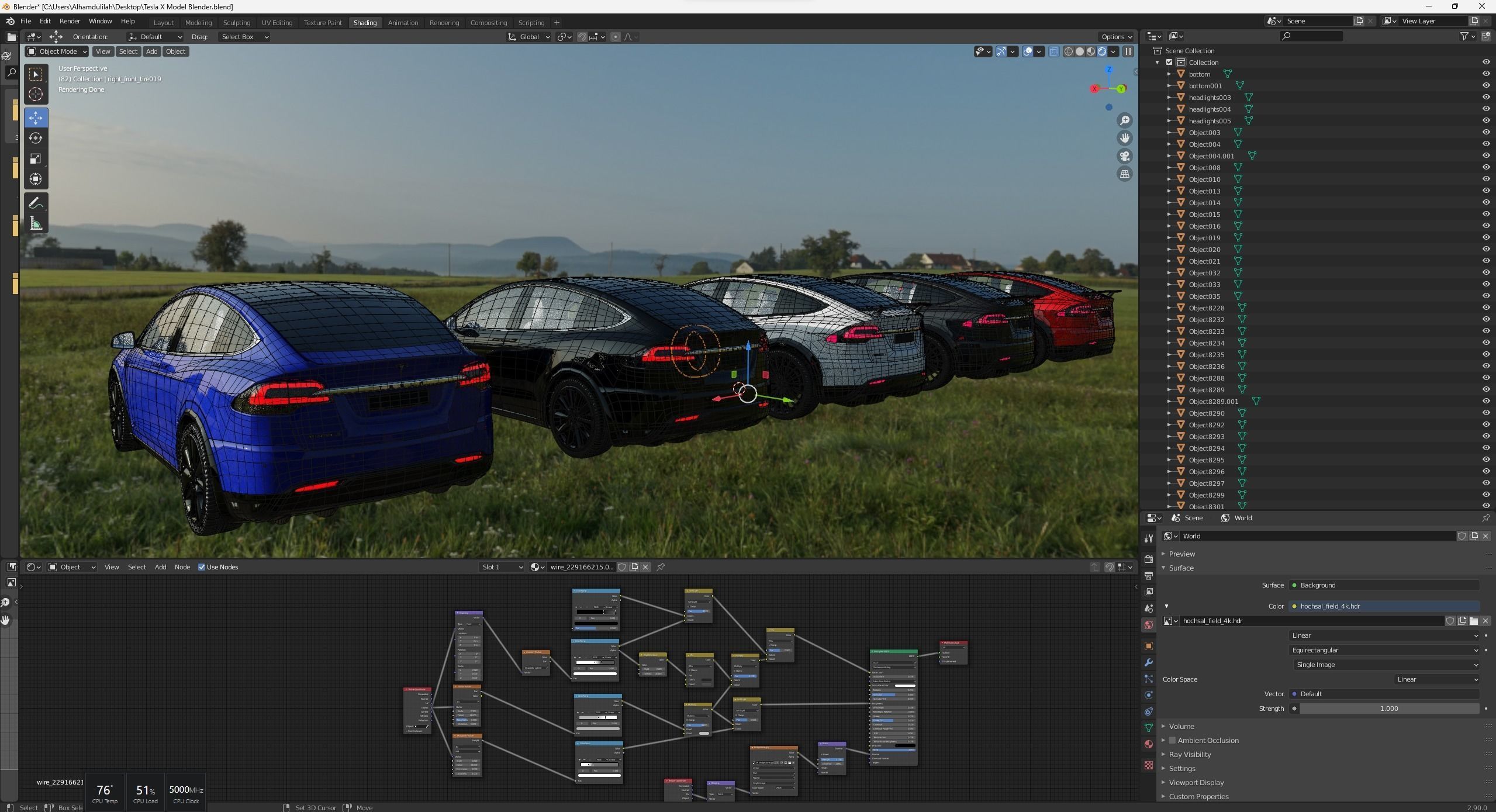
Task: Toggle camera view with camera icon
Action: click(1124, 156)
